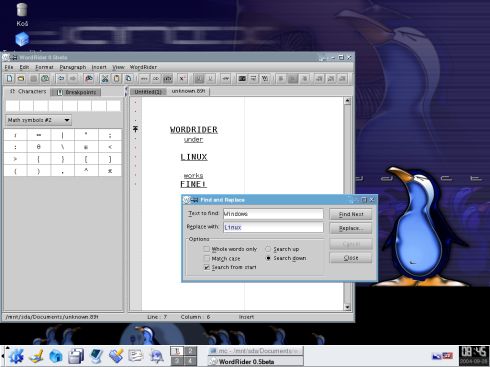Enable Whole words only checkbox
This screenshot has width=490, height=367.
pyautogui.click(x=207, y=249)
